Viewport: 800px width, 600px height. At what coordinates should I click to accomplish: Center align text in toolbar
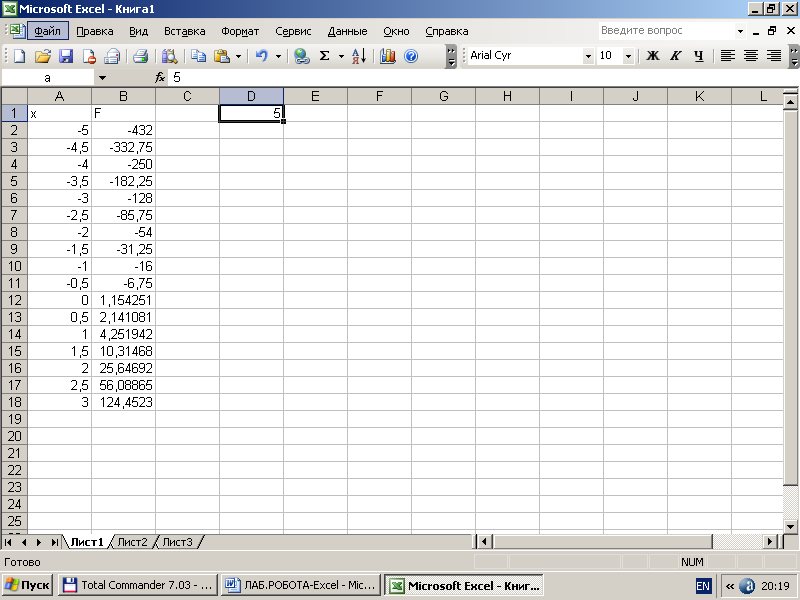coord(751,56)
